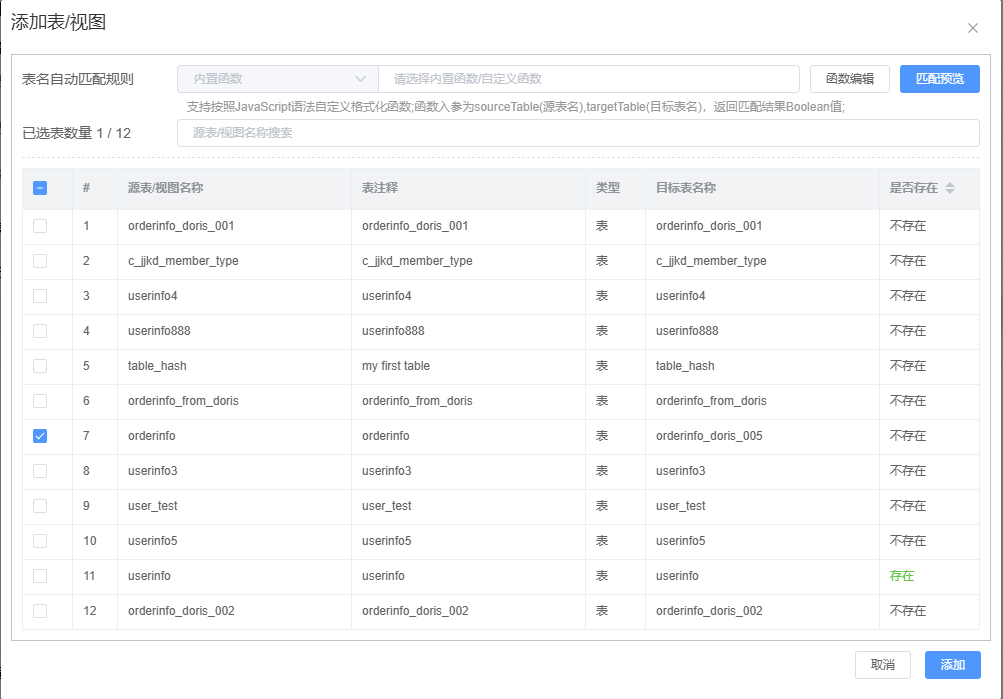Toggle the select-all checkbox in table header
This screenshot has height=699, width=1003.
click(40, 188)
